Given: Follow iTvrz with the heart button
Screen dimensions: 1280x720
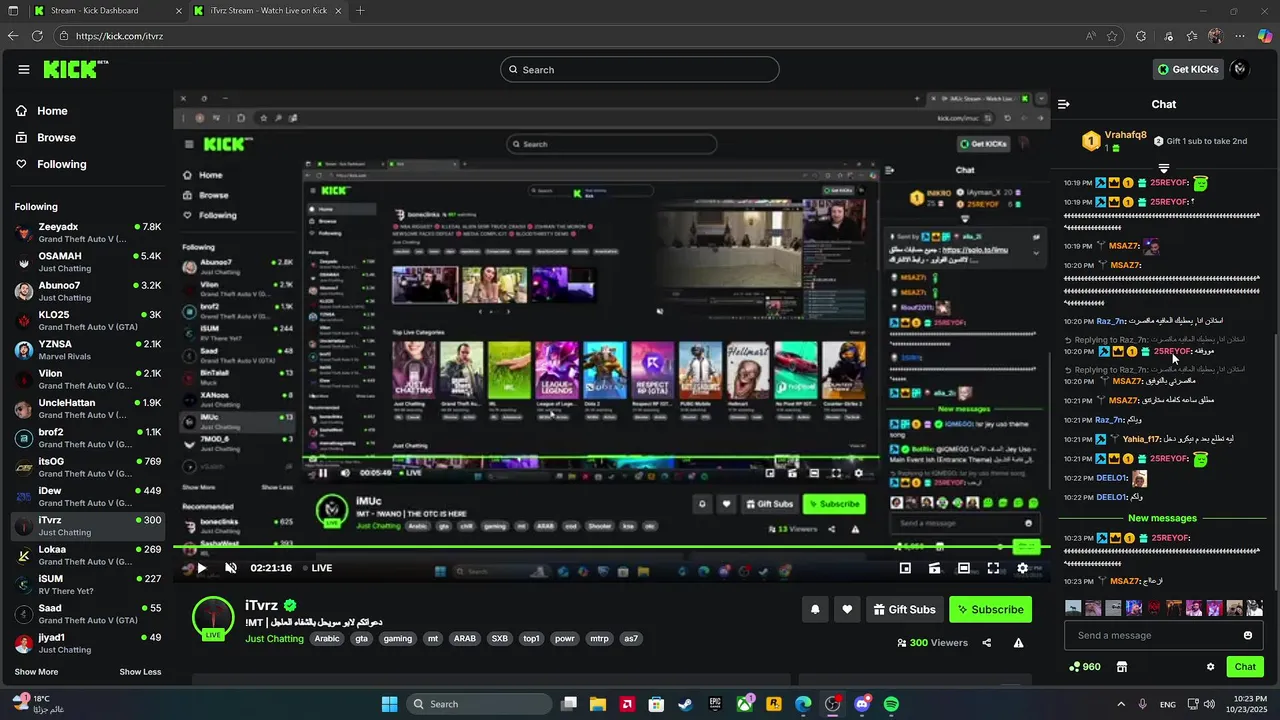Looking at the screenshot, I should click(847, 609).
